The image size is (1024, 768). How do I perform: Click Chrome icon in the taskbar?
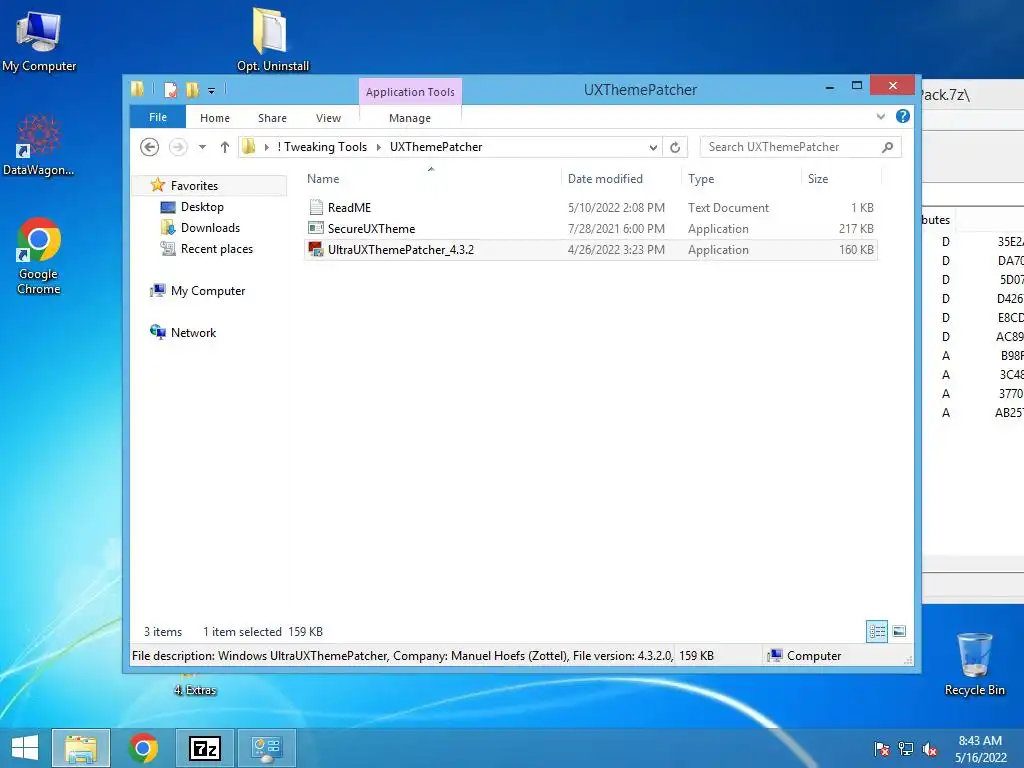point(143,748)
